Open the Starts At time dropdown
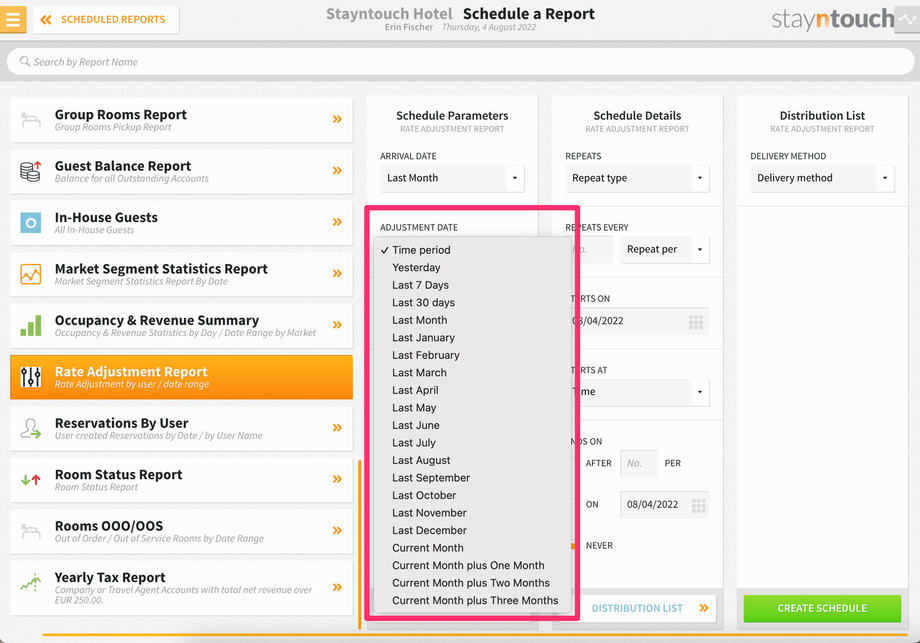Viewport: 920px width, 643px height. coord(642,392)
